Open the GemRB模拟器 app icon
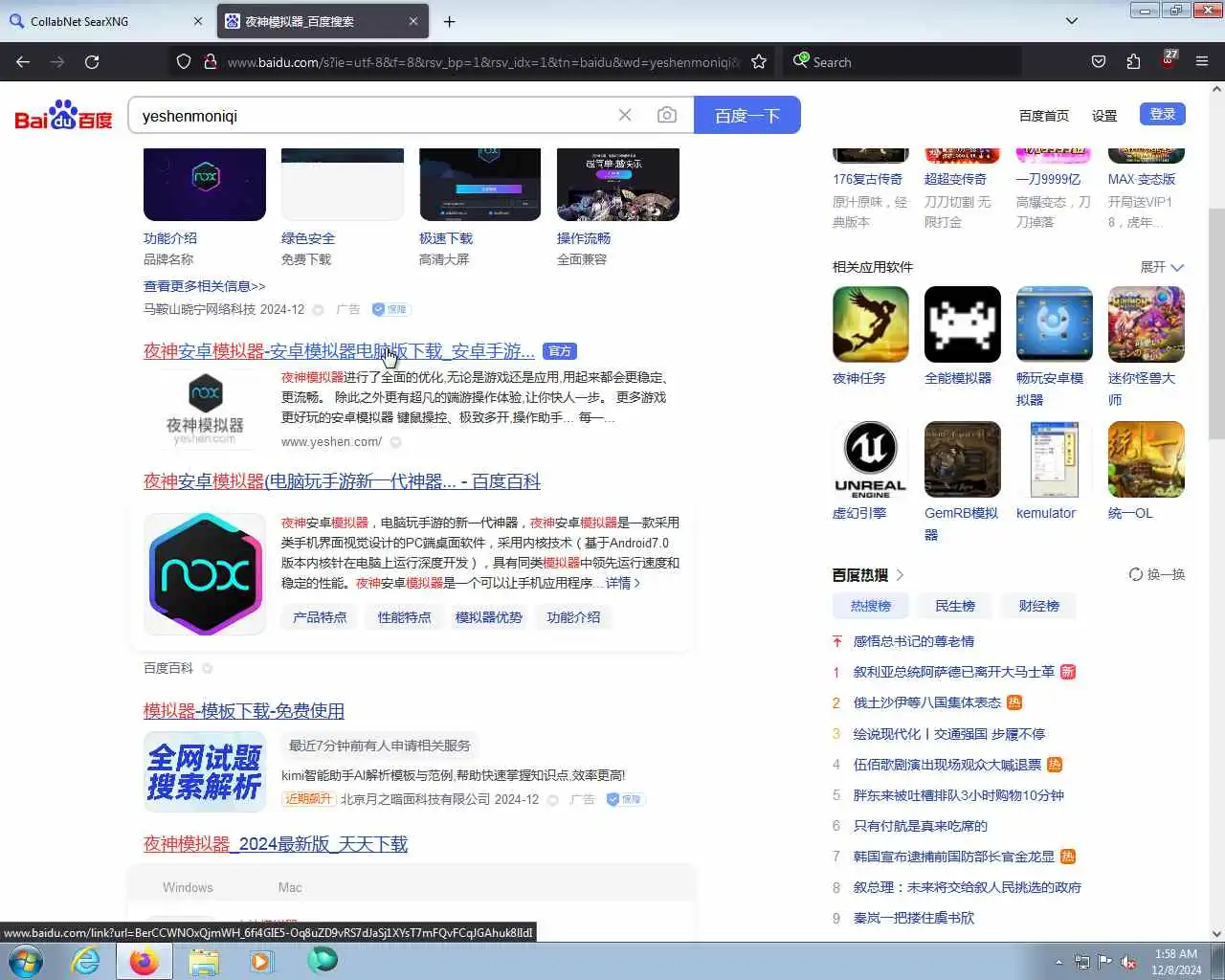Viewport: 1225px width, 980px height. click(x=962, y=459)
